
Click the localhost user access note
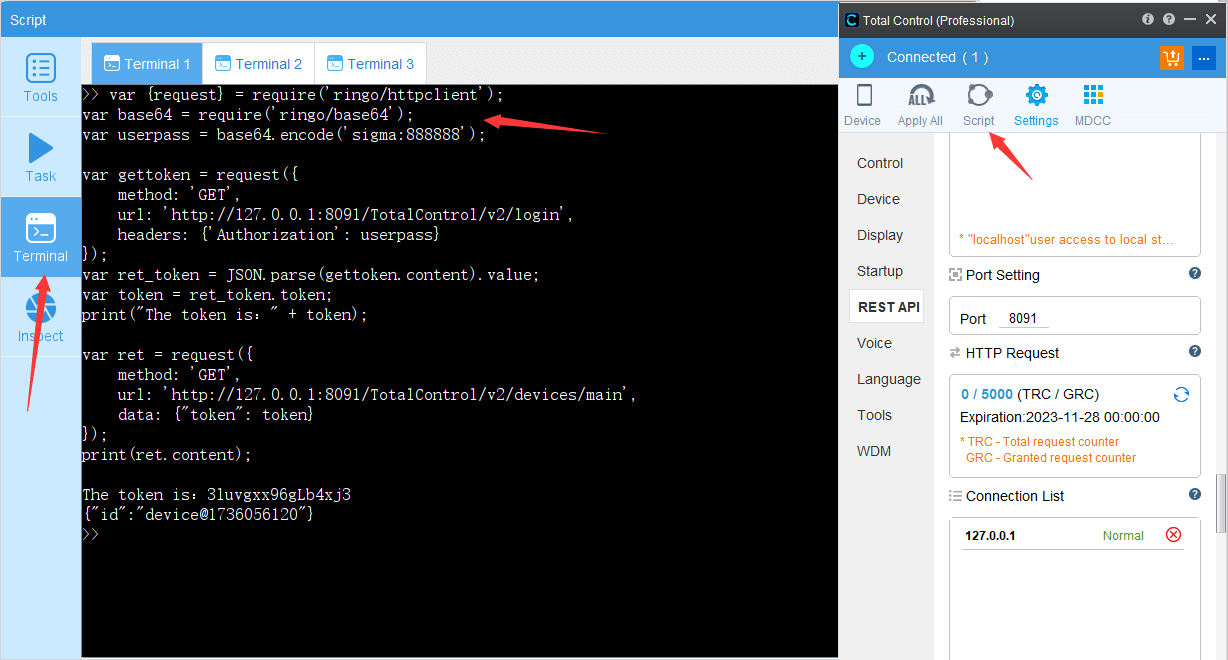pyautogui.click(x=1066, y=240)
